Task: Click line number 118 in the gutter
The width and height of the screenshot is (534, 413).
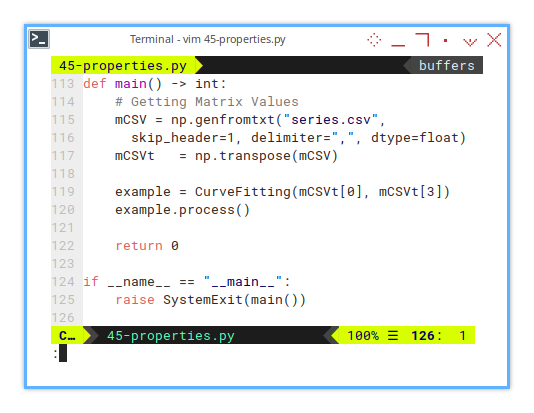Action: click(x=63, y=174)
